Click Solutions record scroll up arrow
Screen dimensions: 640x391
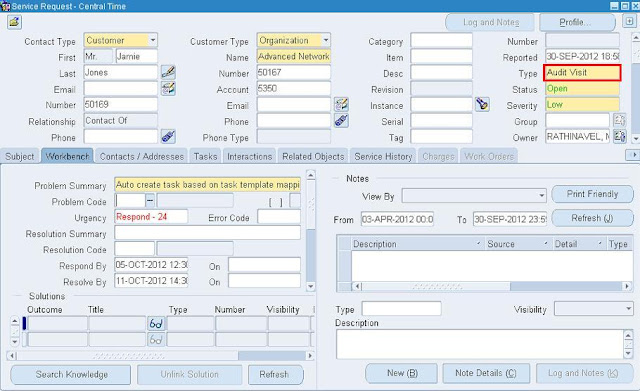pos(15,321)
